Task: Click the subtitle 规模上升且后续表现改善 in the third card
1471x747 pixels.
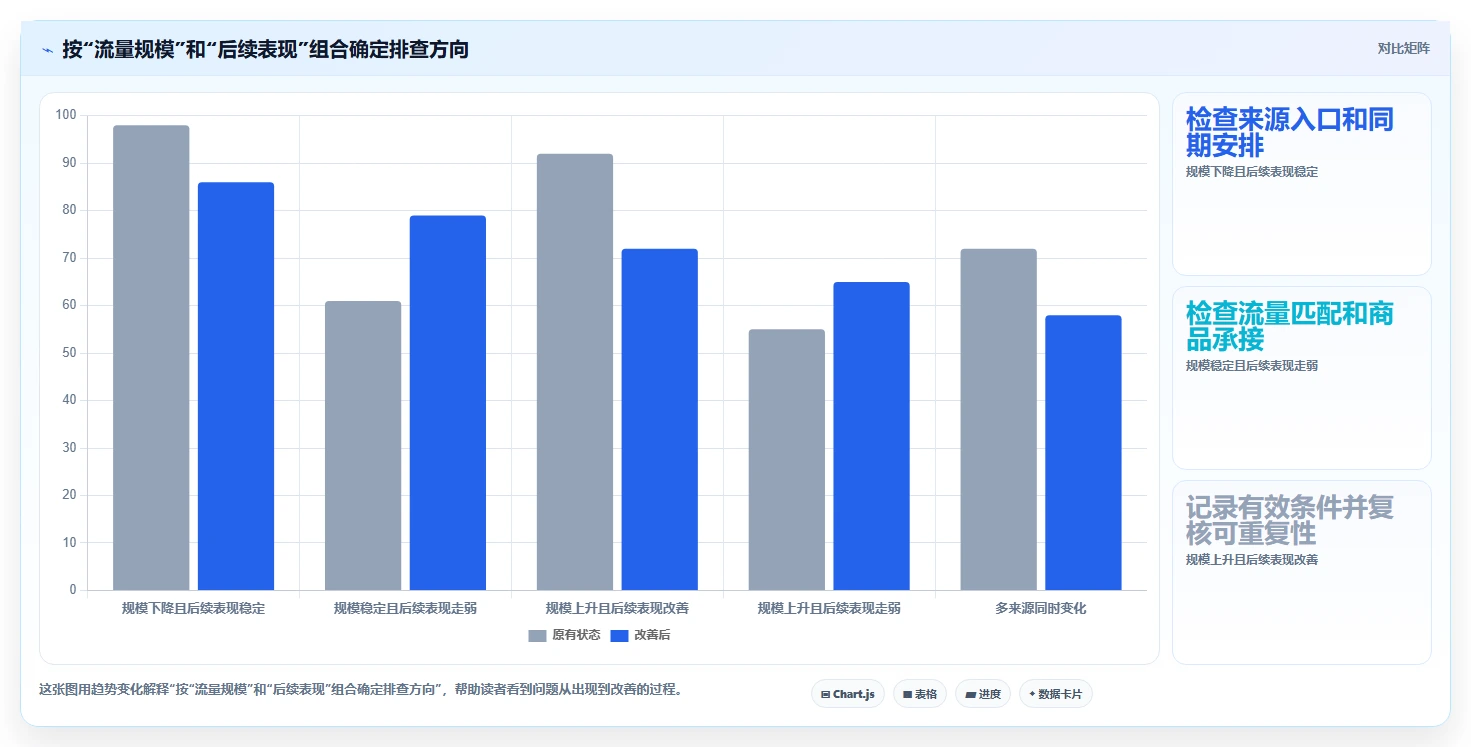Action: 1252,560
